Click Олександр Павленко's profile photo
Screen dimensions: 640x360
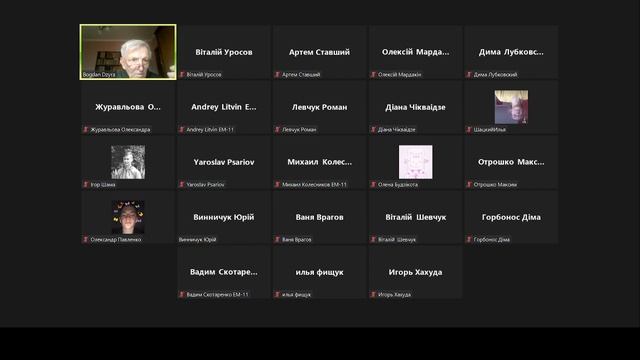pos(128,217)
